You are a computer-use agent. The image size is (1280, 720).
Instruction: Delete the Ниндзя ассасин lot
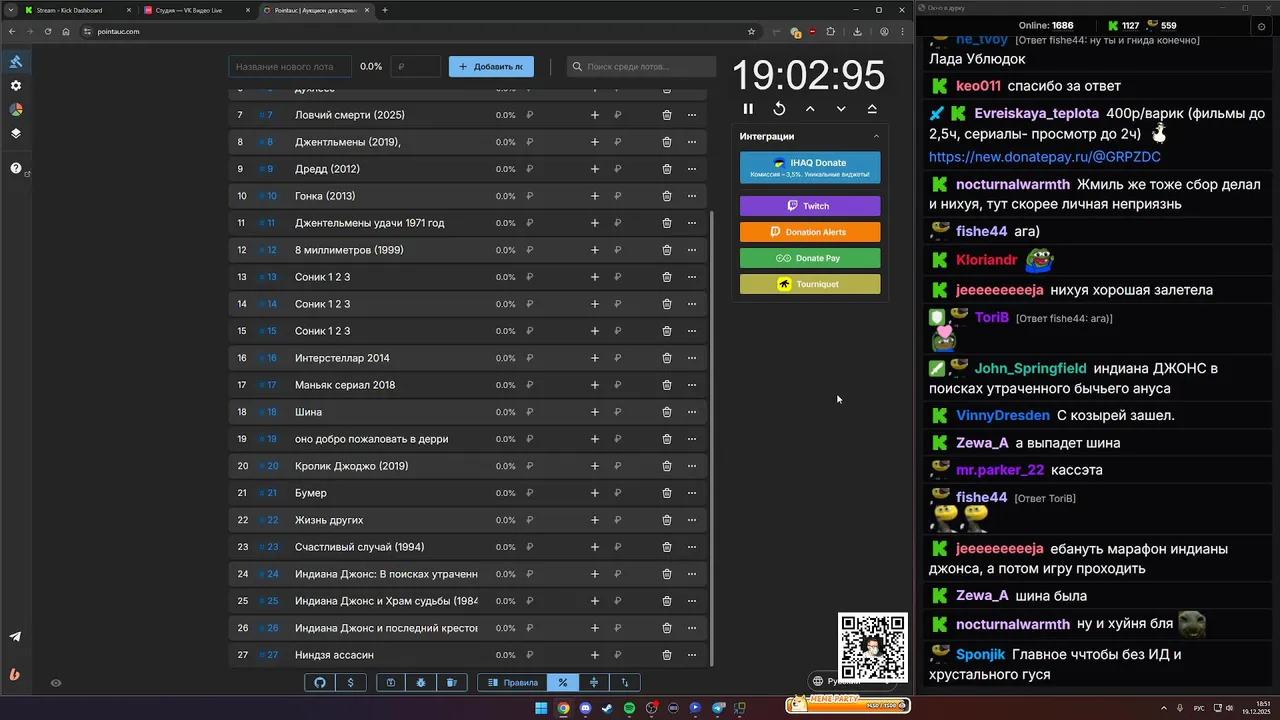(x=667, y=655)
